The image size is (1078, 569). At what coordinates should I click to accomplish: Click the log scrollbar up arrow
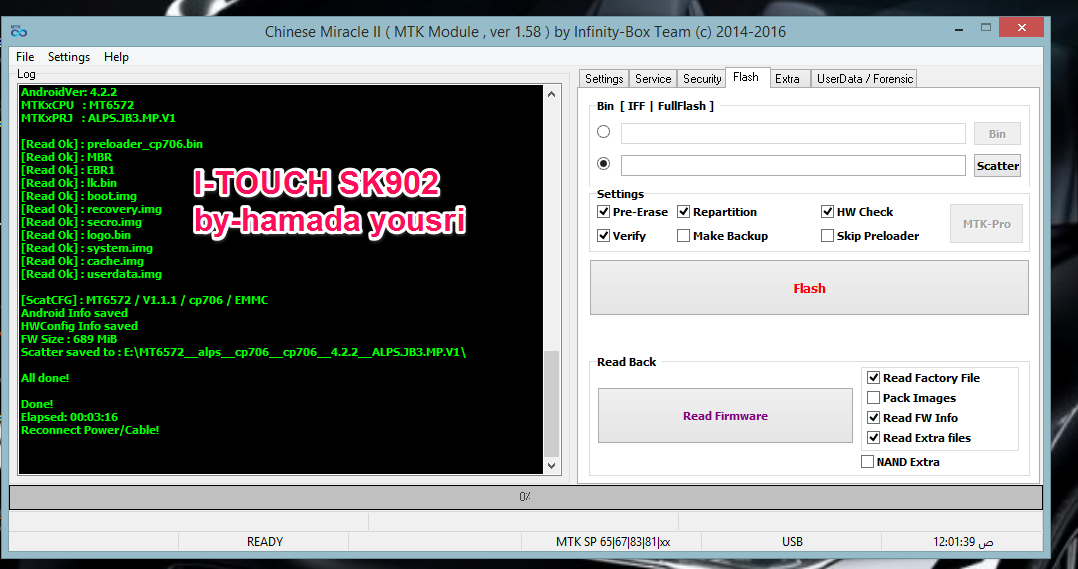pyautogui.click(x=551, y=94)
